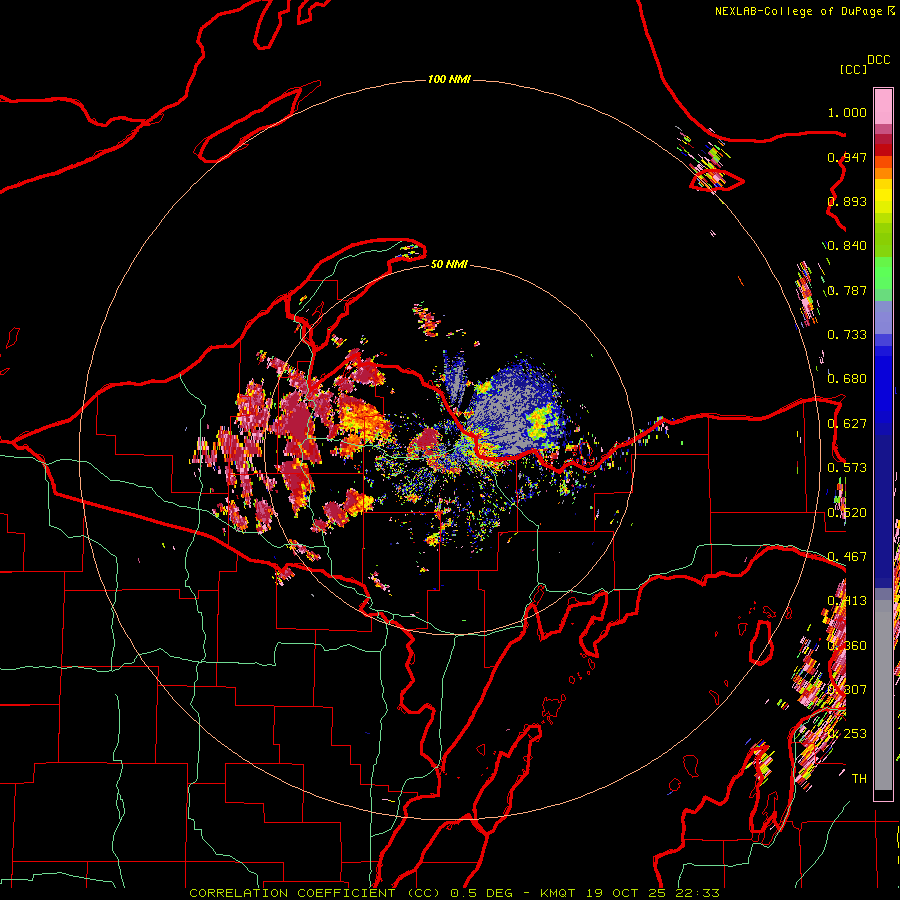
Task: Pick the pink segment of the color bar
Action: coord(883,107)
